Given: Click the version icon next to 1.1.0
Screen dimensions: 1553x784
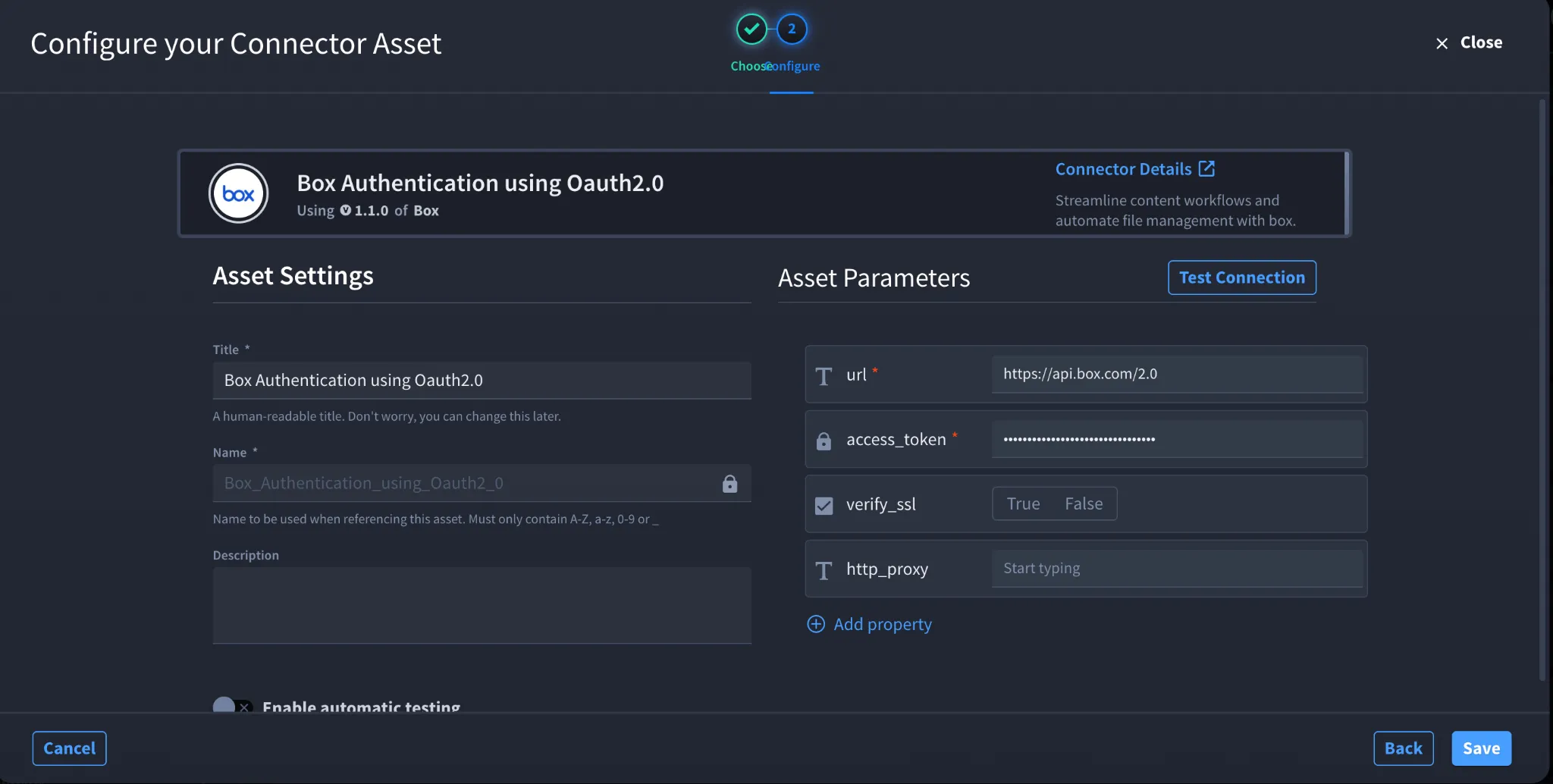Looking at the screenshot, I should 346,210.
